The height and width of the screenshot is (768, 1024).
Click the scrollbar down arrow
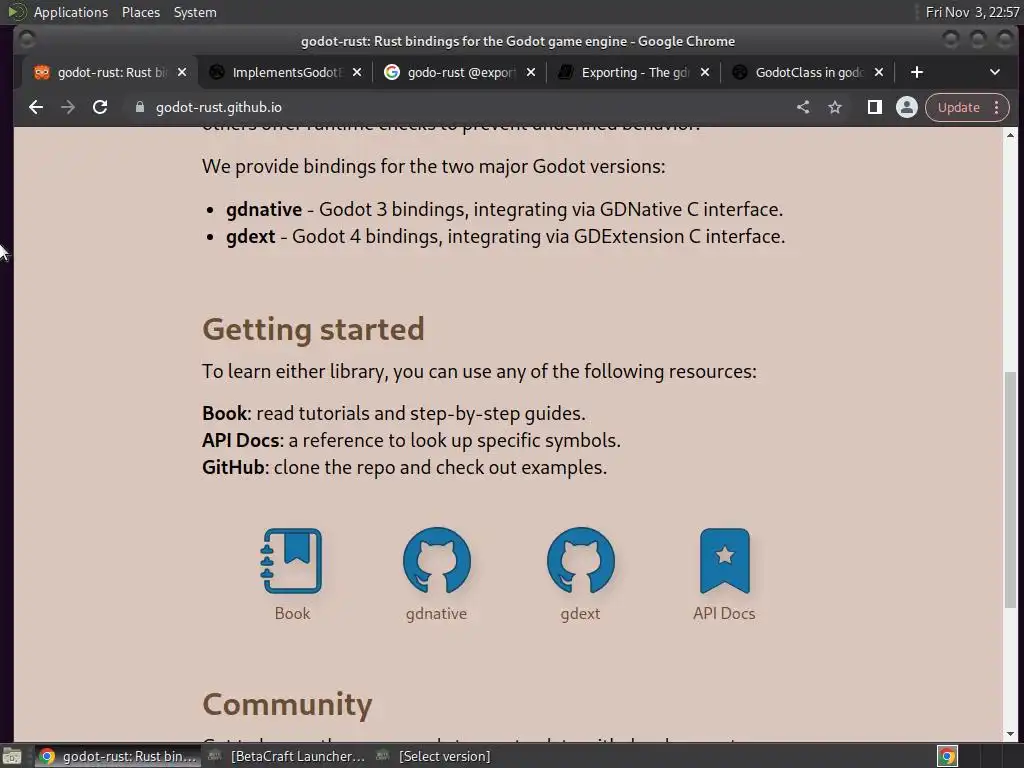point(1010,734)
